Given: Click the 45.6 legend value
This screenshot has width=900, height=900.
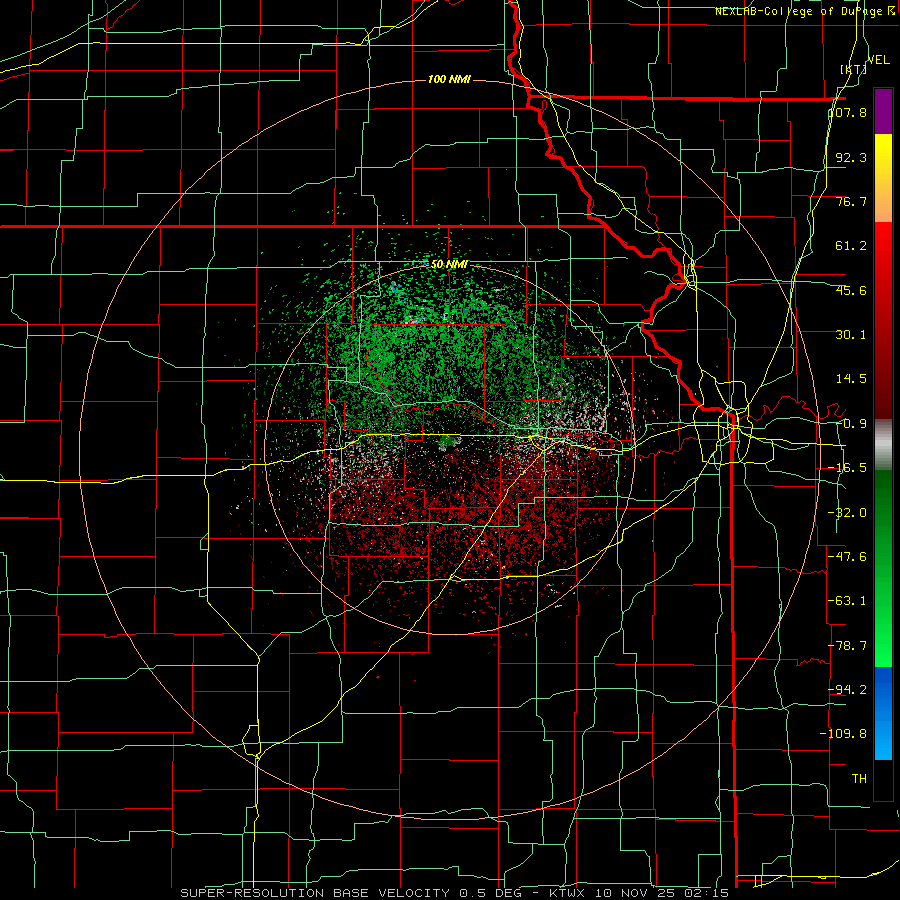Looking at the screenshot, I should (x=851, y=290).
